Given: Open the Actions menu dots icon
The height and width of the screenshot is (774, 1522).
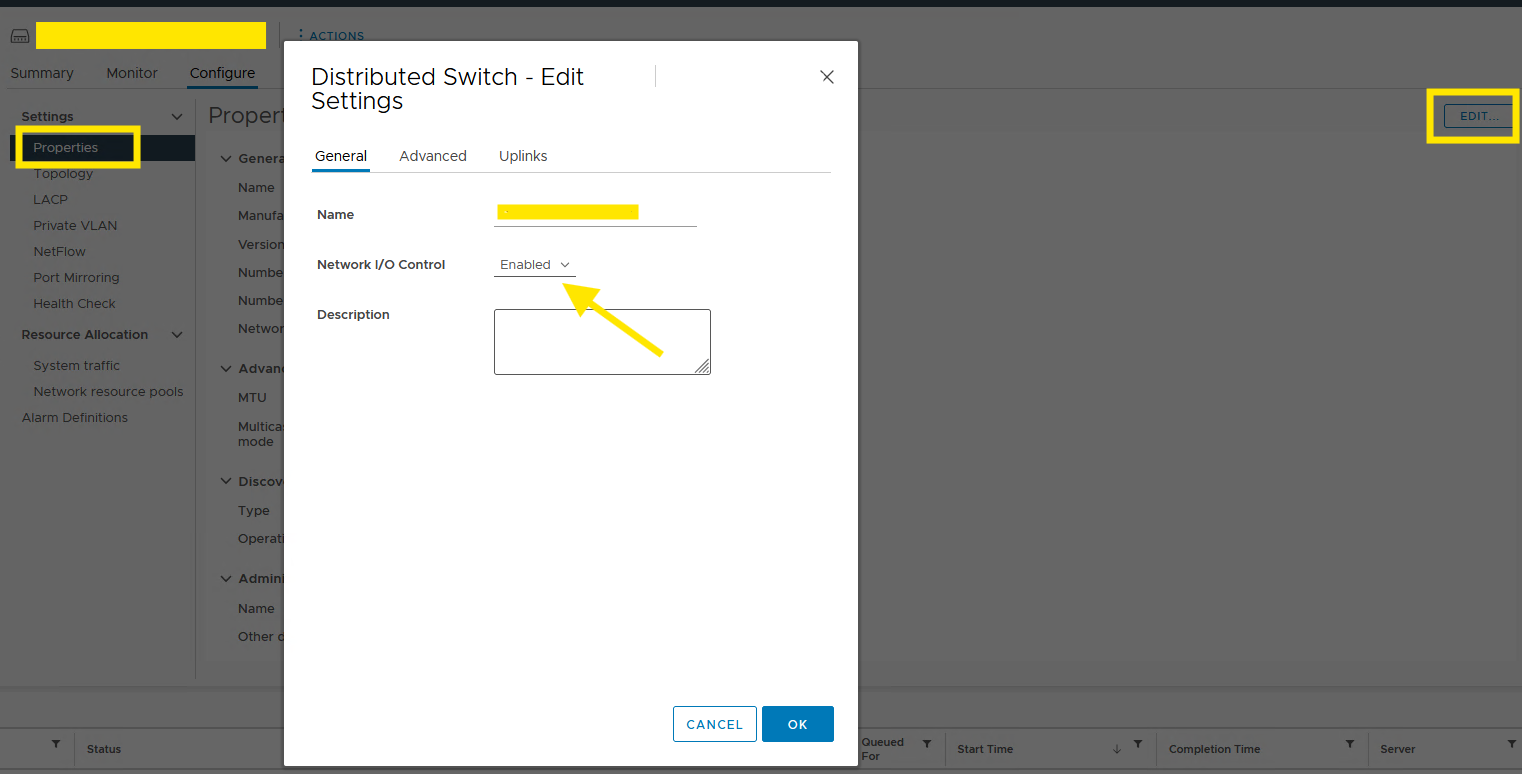Looking at the screenshot, I should (x=300, y=35).
